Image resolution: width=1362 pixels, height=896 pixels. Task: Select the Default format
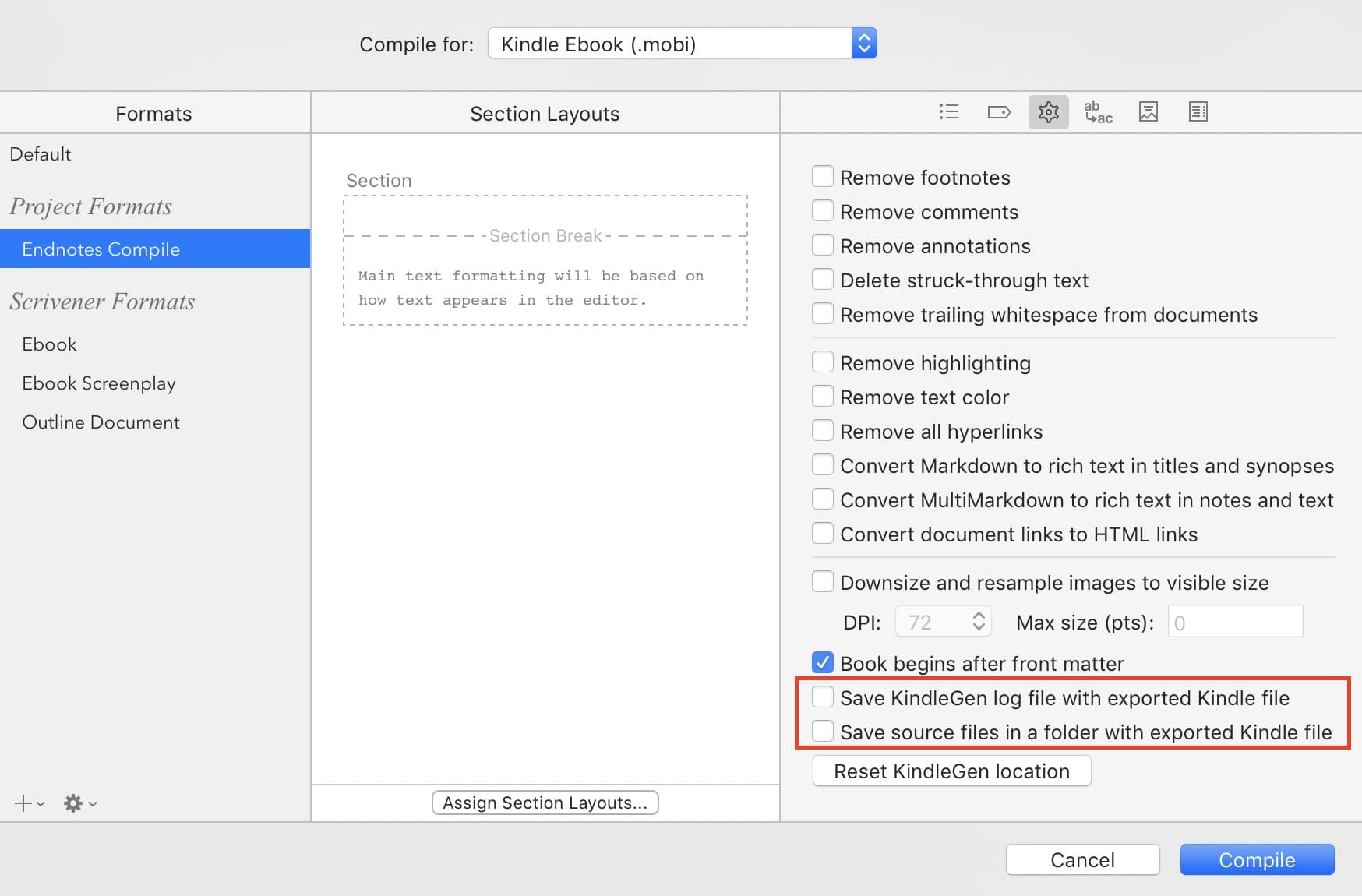pyautogui.click(x=41, y=154)
